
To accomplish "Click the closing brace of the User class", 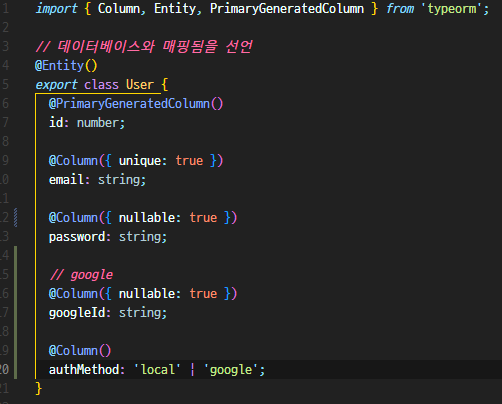I will click(39, 389).
